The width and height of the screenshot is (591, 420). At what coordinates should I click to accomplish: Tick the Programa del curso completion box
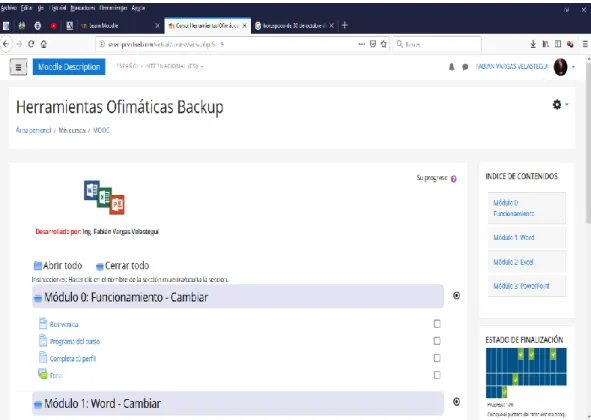[437, 341]
